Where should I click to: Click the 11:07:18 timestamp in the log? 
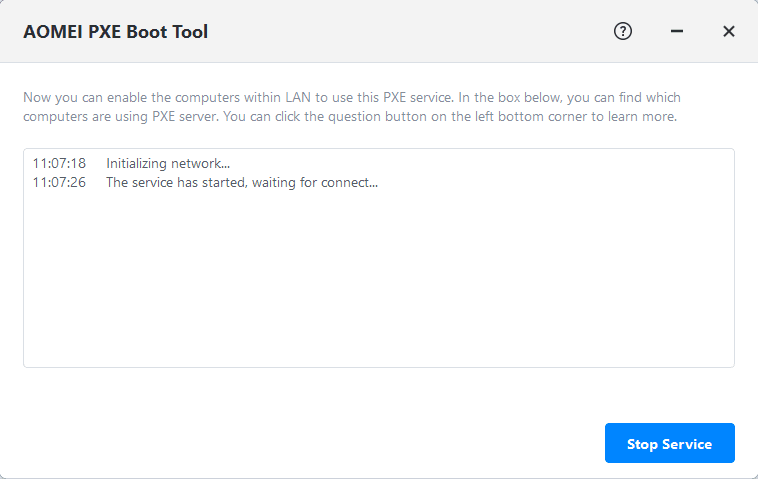pos(59,163)
